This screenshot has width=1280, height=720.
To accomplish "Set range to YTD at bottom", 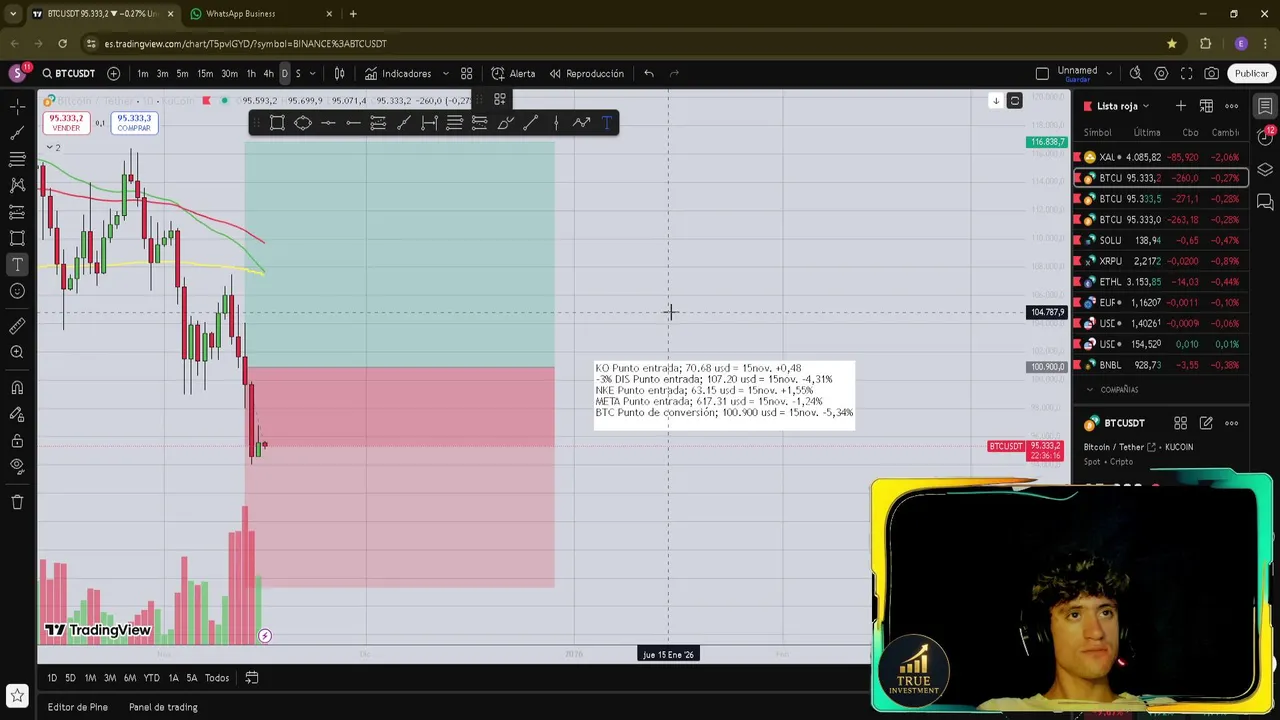I will point(151,678).
